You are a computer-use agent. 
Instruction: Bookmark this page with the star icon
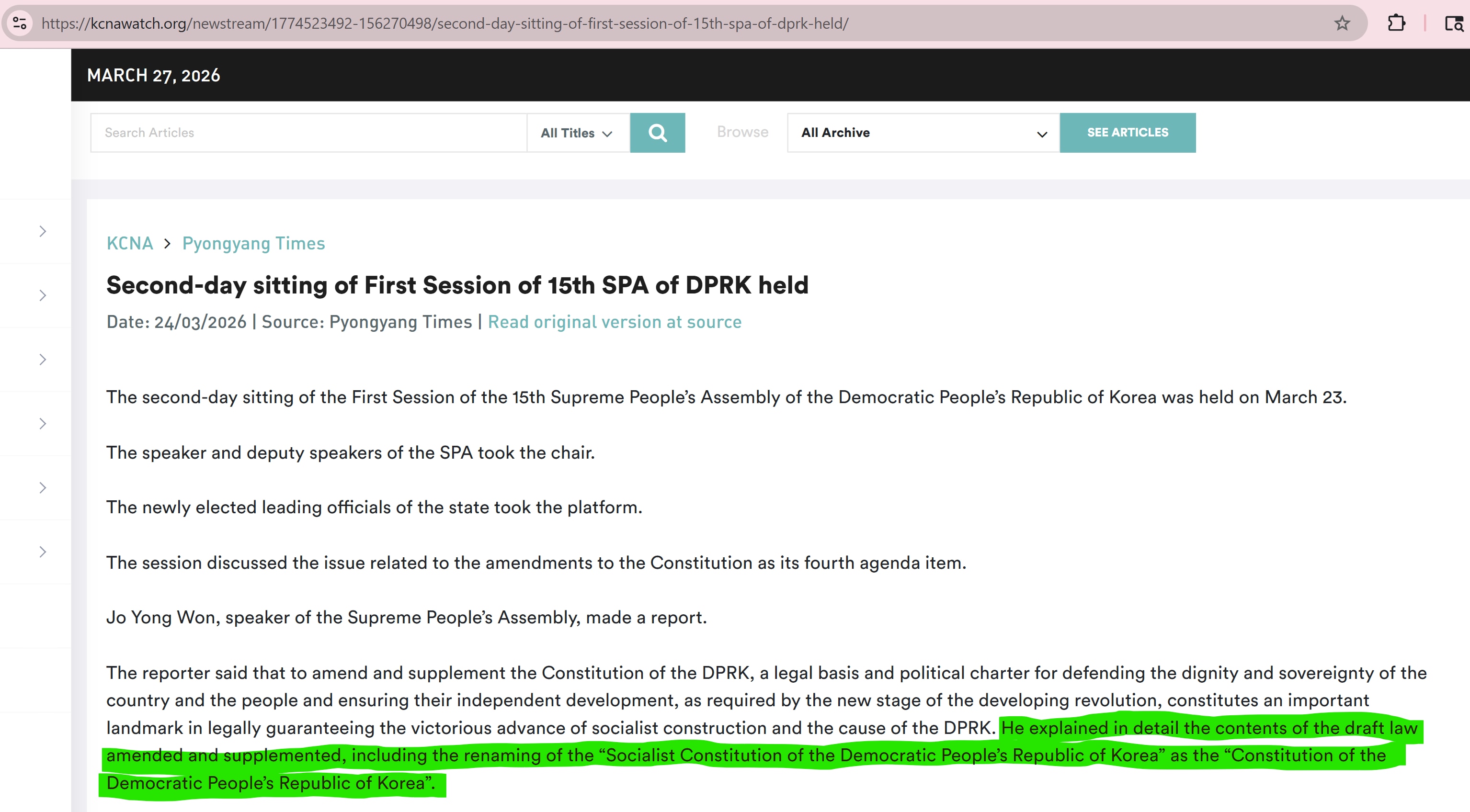coord(1342,23)
